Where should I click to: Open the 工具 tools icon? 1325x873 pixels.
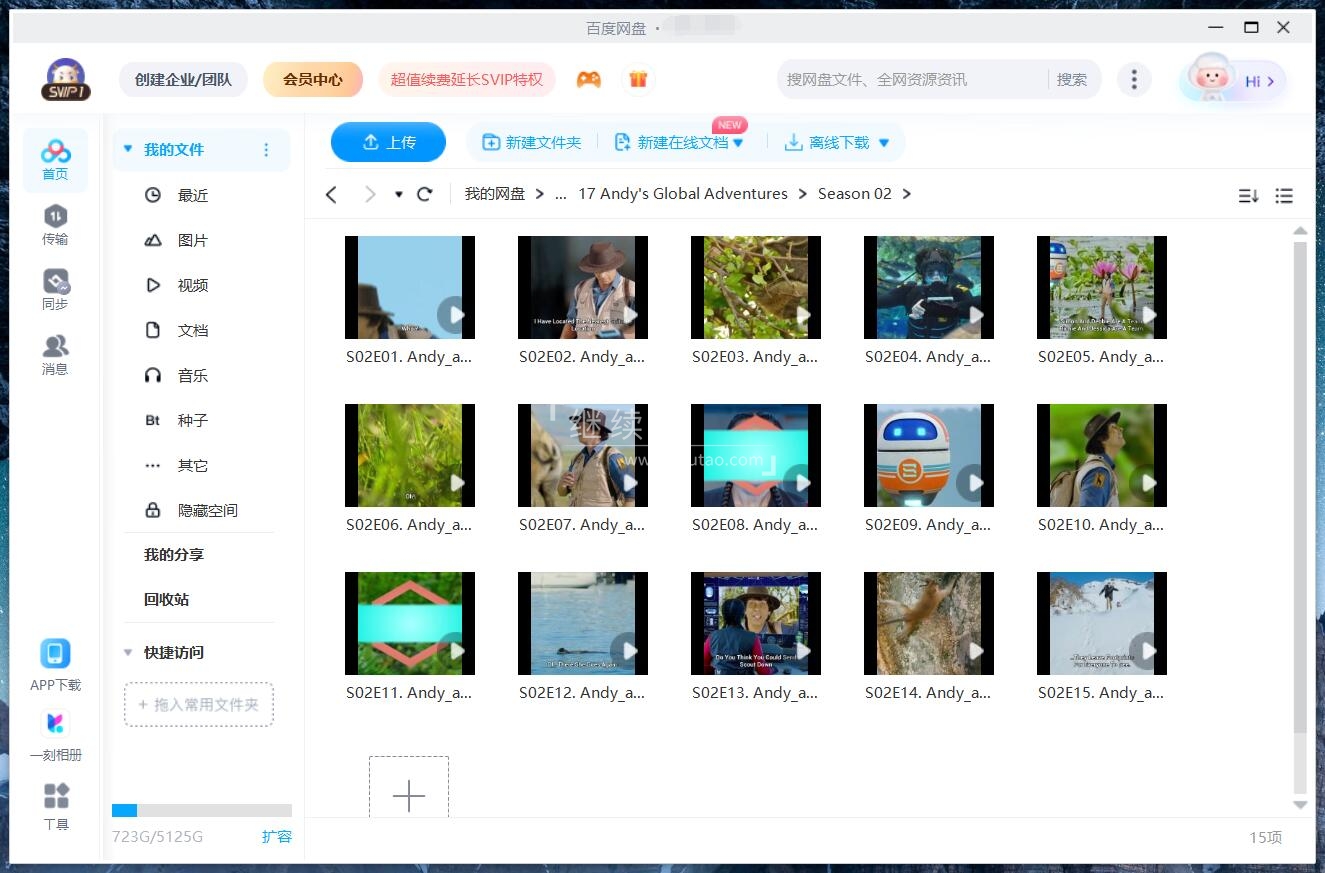point(55,793)
